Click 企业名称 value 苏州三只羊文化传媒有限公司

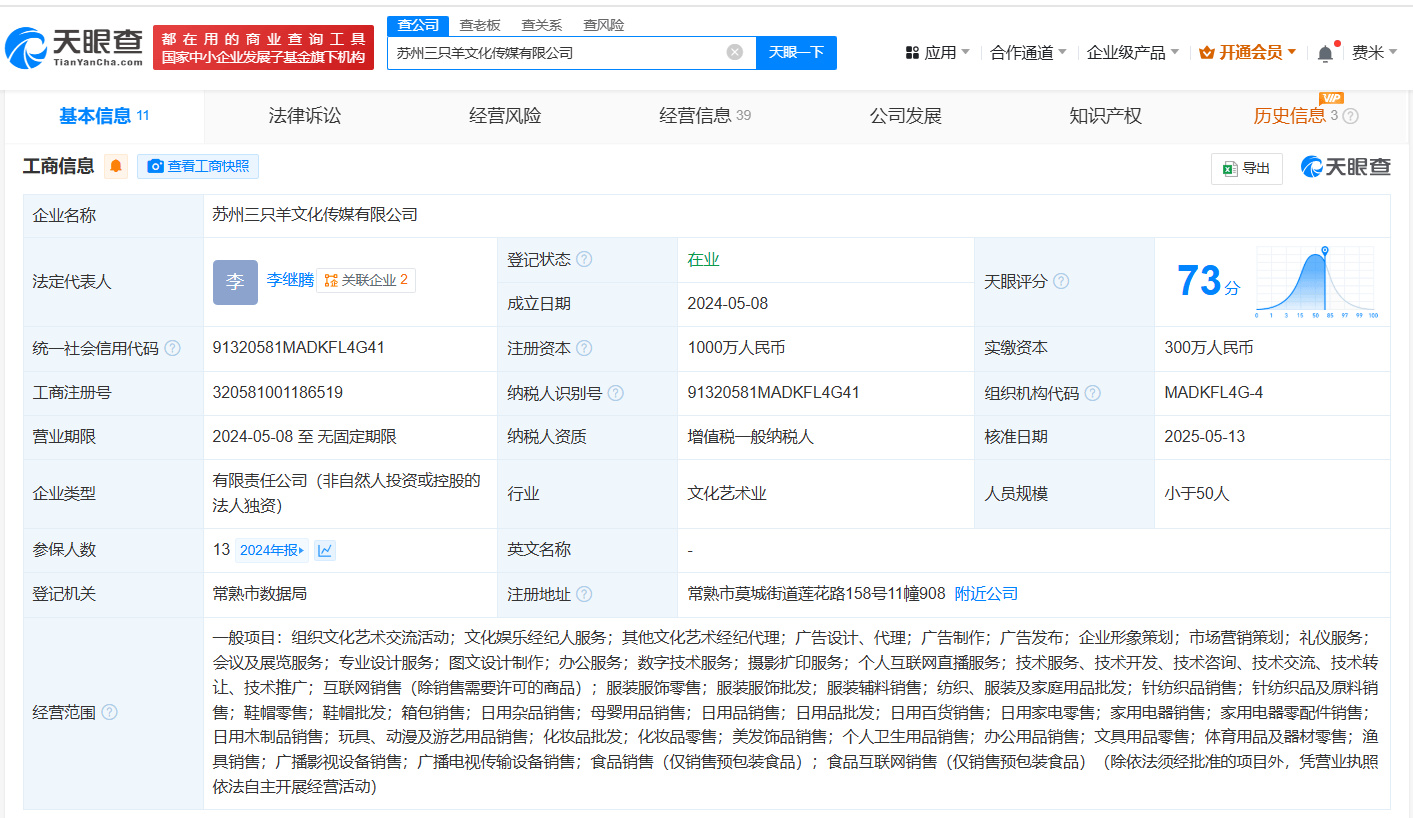point(315,215)
